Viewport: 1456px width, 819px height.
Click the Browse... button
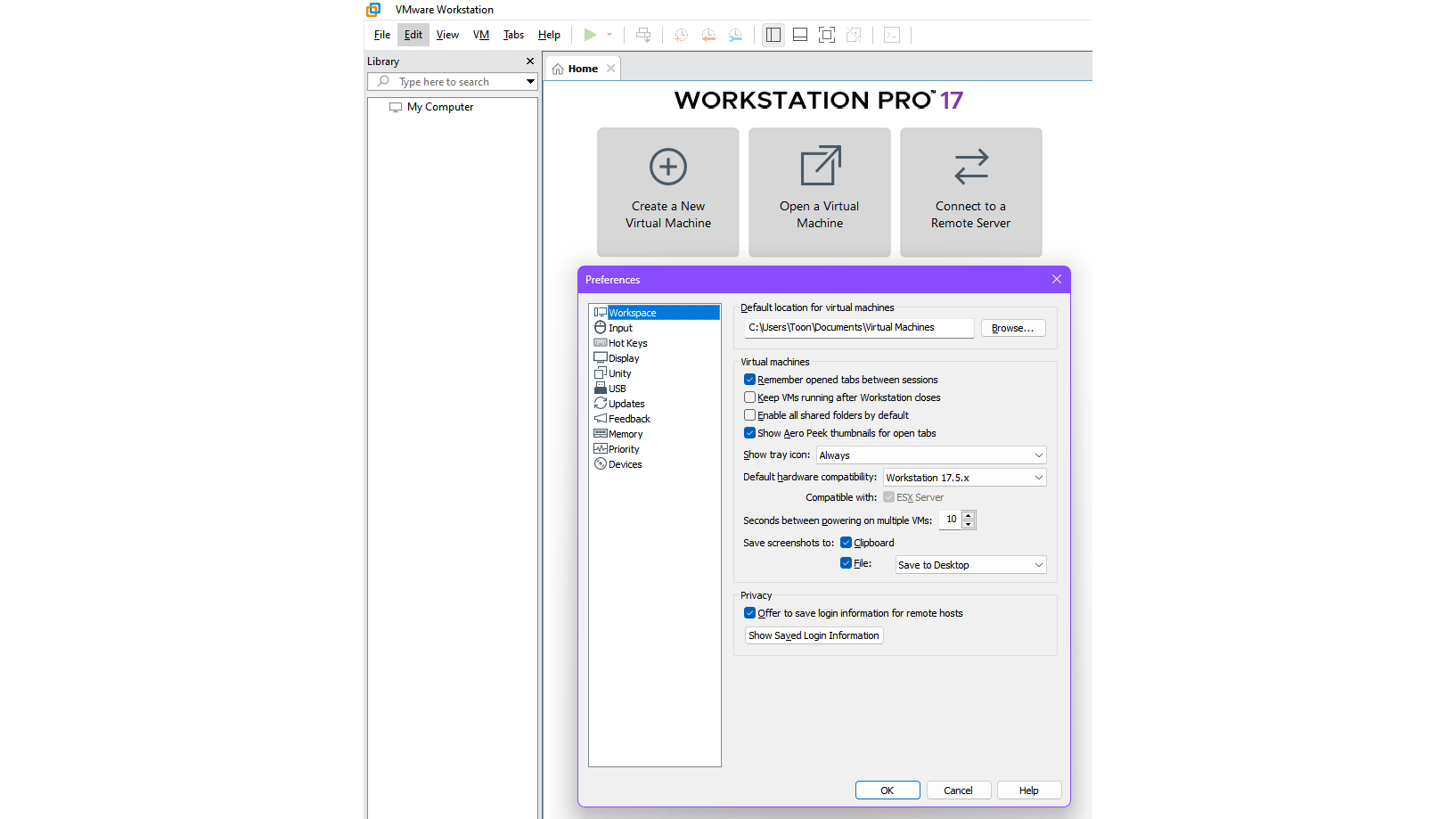pyautogui.click(x=1013, y=328)
